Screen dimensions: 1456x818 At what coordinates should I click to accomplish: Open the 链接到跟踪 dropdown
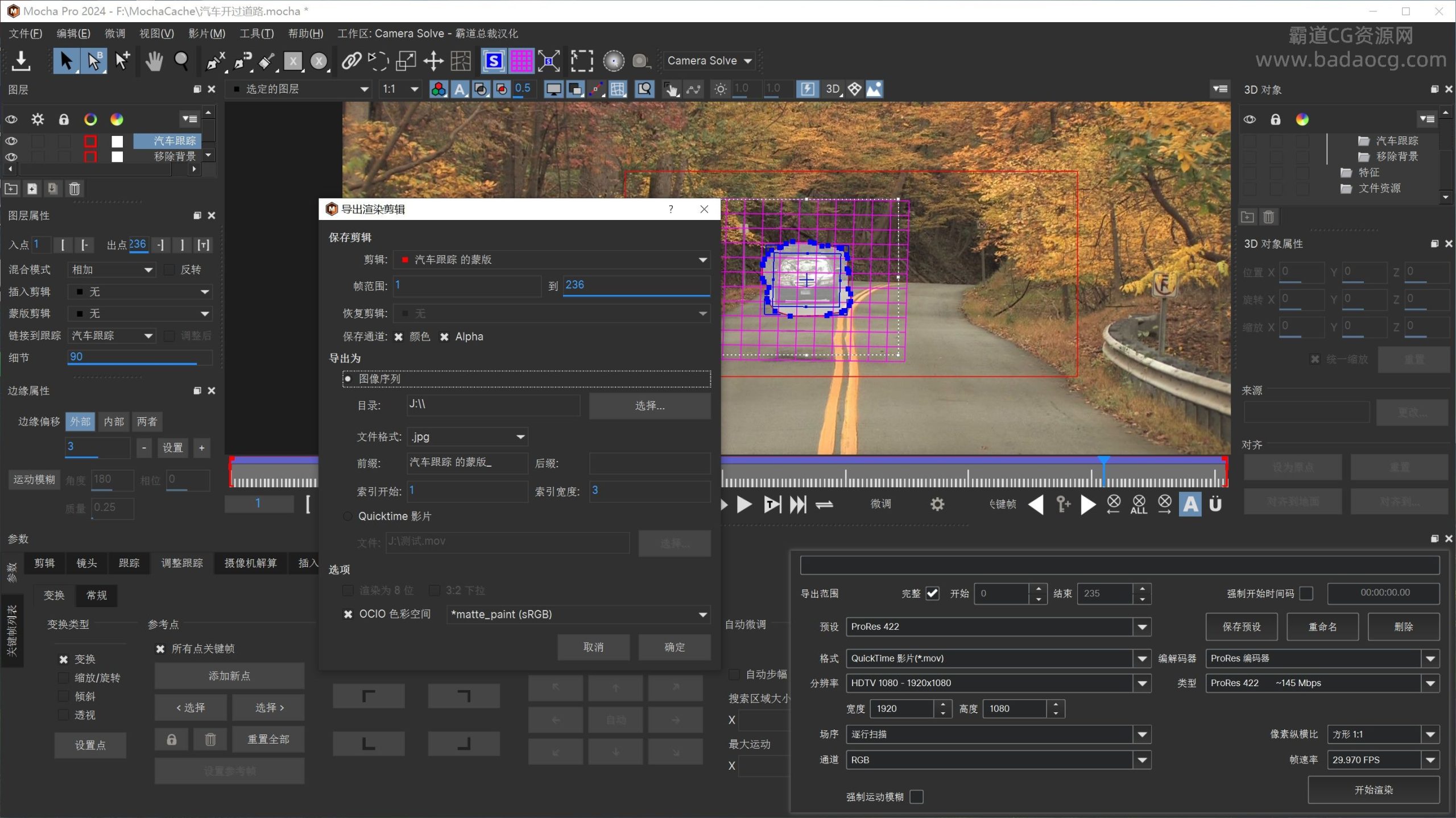[111, 336]
